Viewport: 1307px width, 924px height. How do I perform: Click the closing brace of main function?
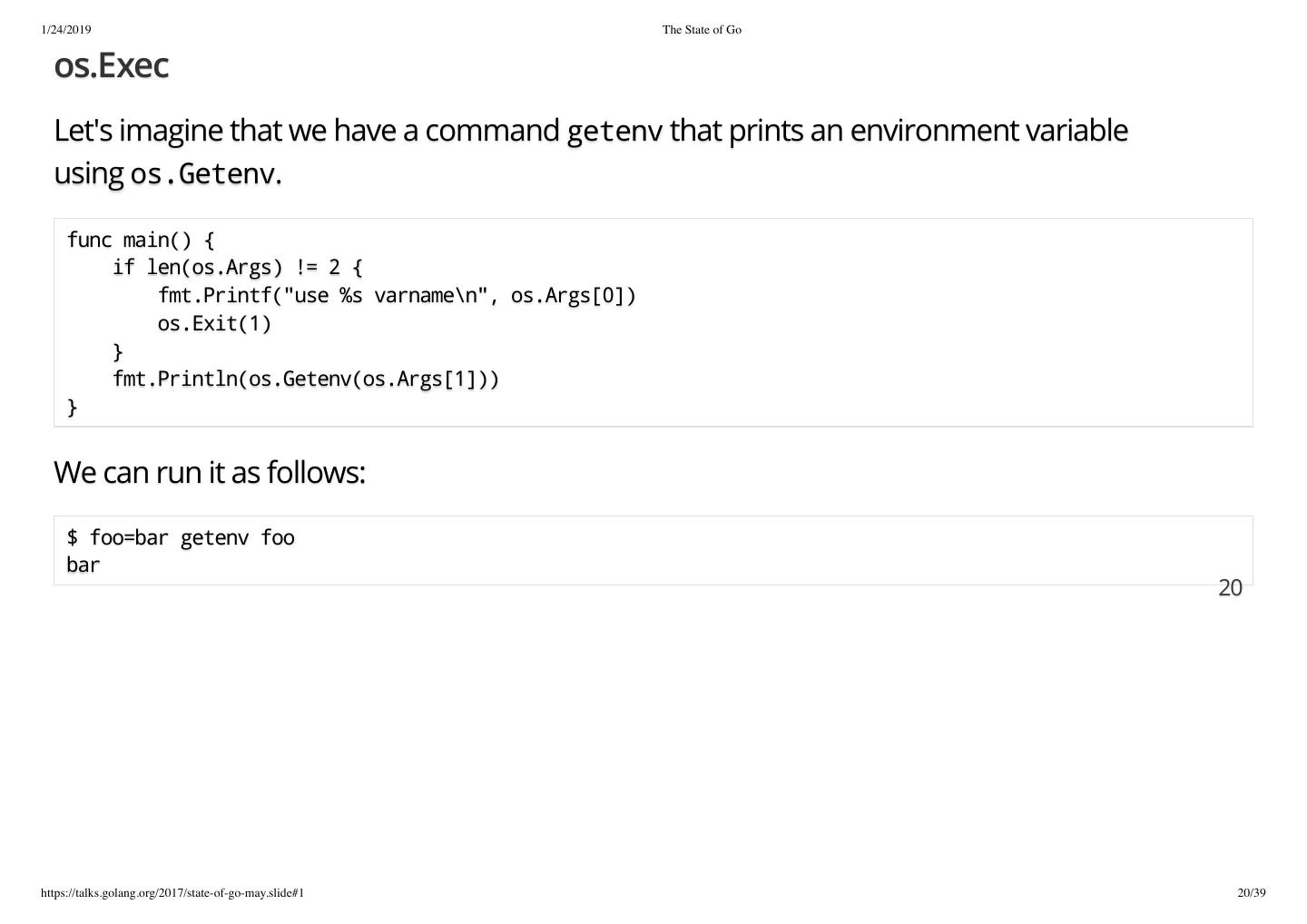73,408
